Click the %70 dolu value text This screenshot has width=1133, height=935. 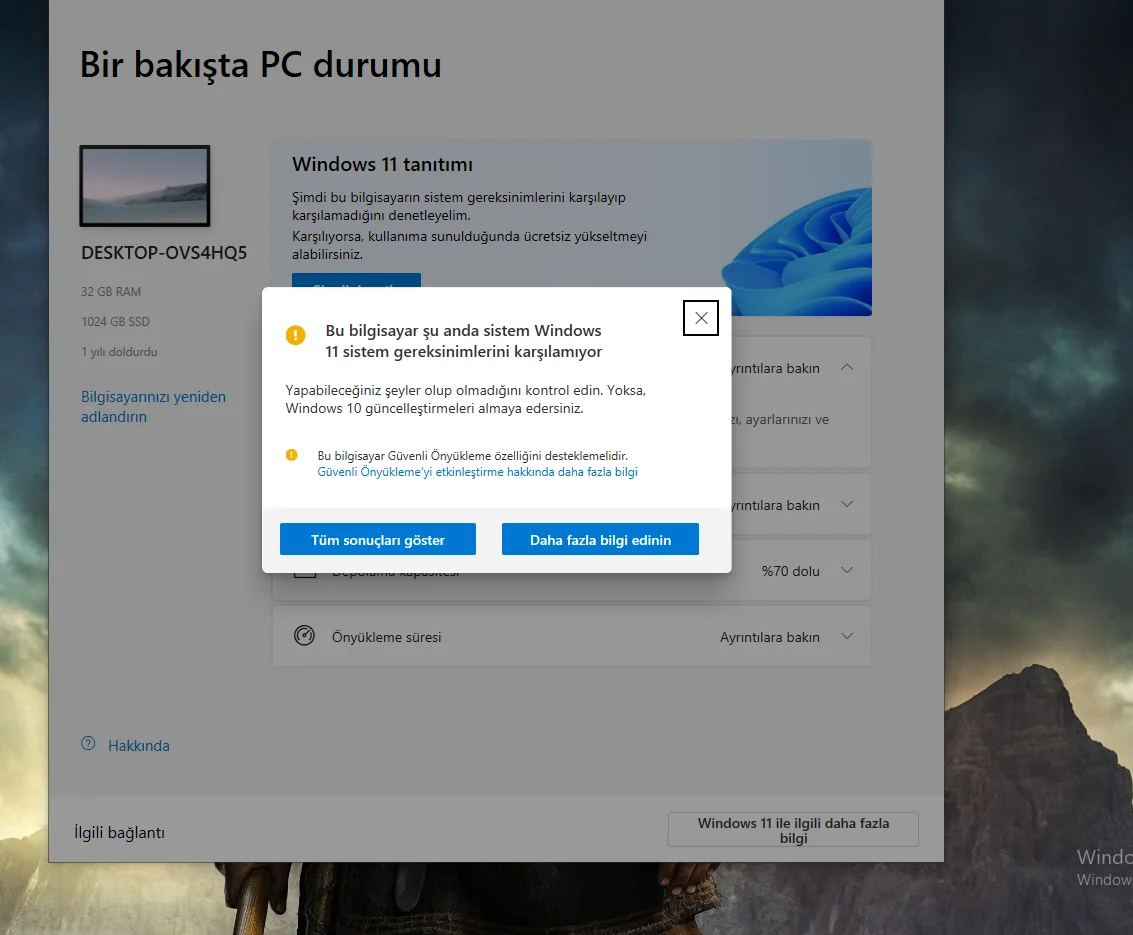790,572
